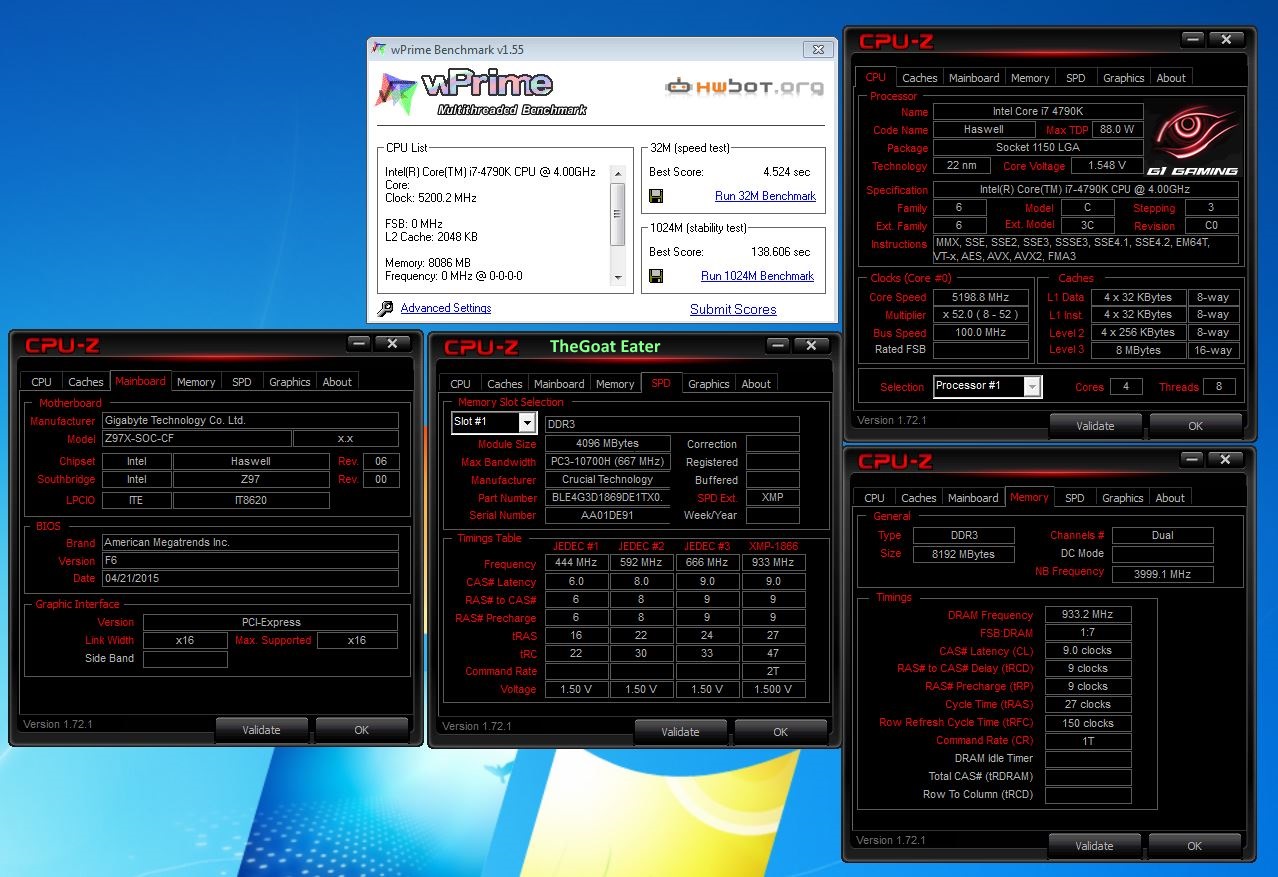Click the save icon beside Run 32M Benchmark
This screenshot has height=877, width=1278.
(656, 196)
